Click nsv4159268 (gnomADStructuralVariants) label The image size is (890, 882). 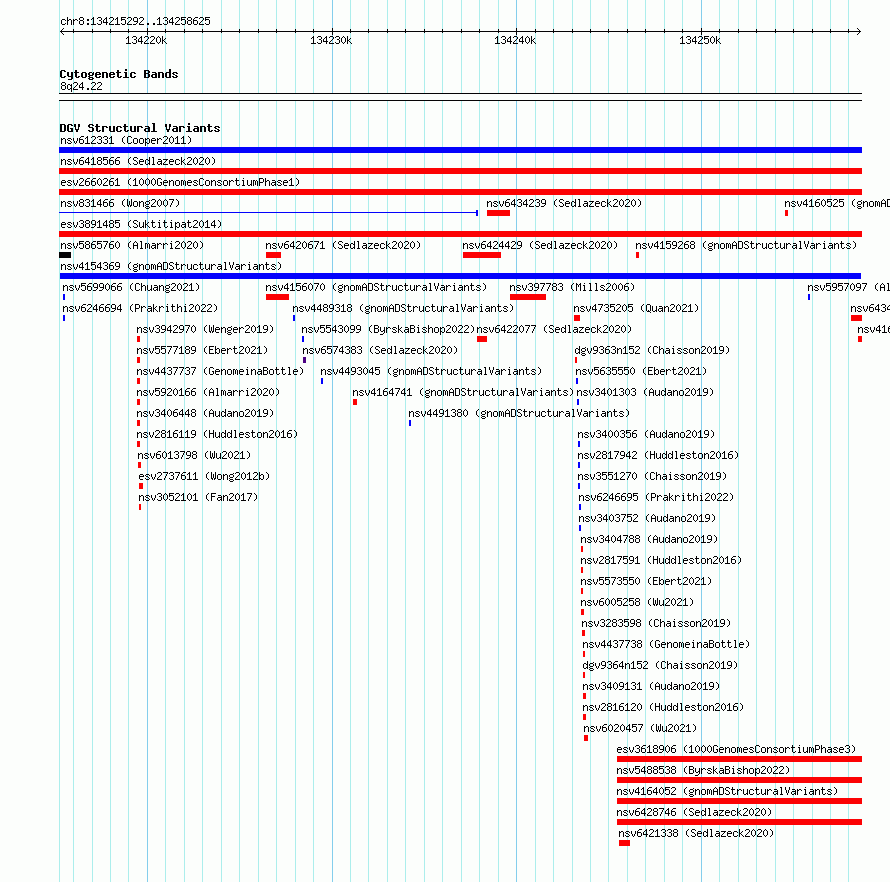[x=746, y=245]
